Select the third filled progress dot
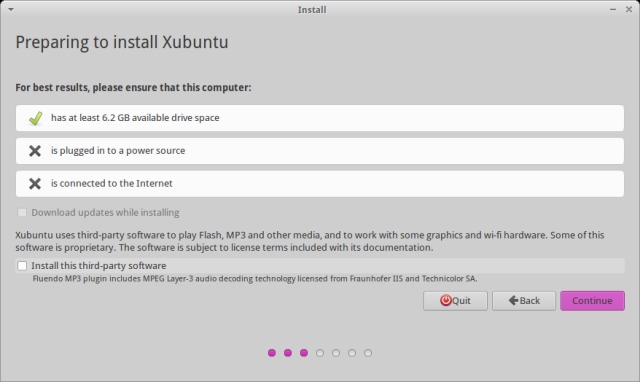640x382 pixels. pos(304,353)
